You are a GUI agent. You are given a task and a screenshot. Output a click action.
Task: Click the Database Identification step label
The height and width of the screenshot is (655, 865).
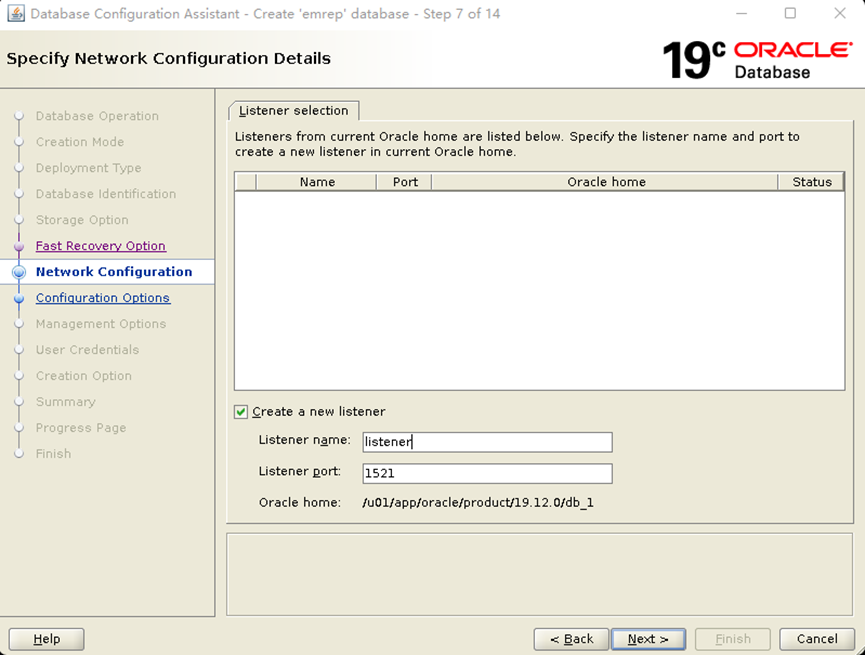click(106, 194)
